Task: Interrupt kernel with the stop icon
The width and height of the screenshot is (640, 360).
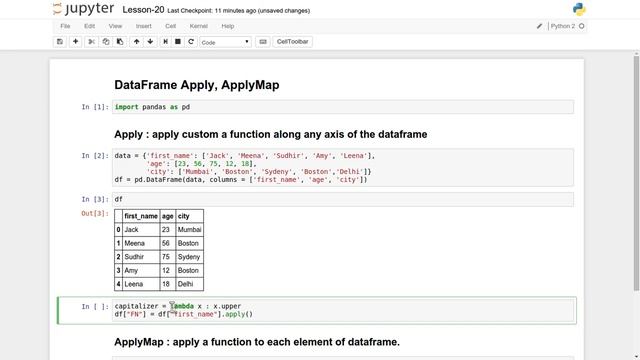Action: click(178, 42)
